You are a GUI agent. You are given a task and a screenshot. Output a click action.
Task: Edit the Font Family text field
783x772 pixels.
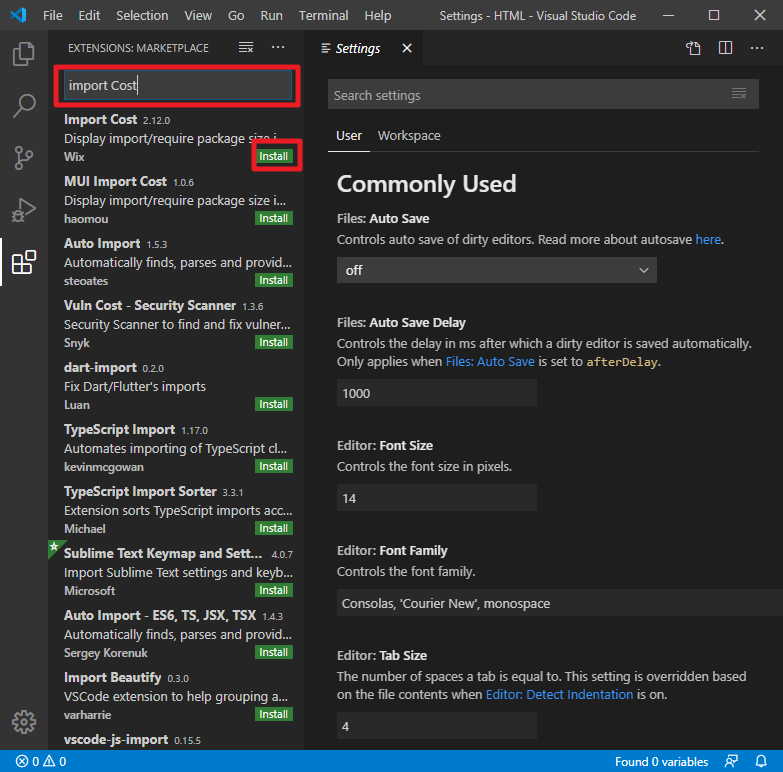point(560,603)
